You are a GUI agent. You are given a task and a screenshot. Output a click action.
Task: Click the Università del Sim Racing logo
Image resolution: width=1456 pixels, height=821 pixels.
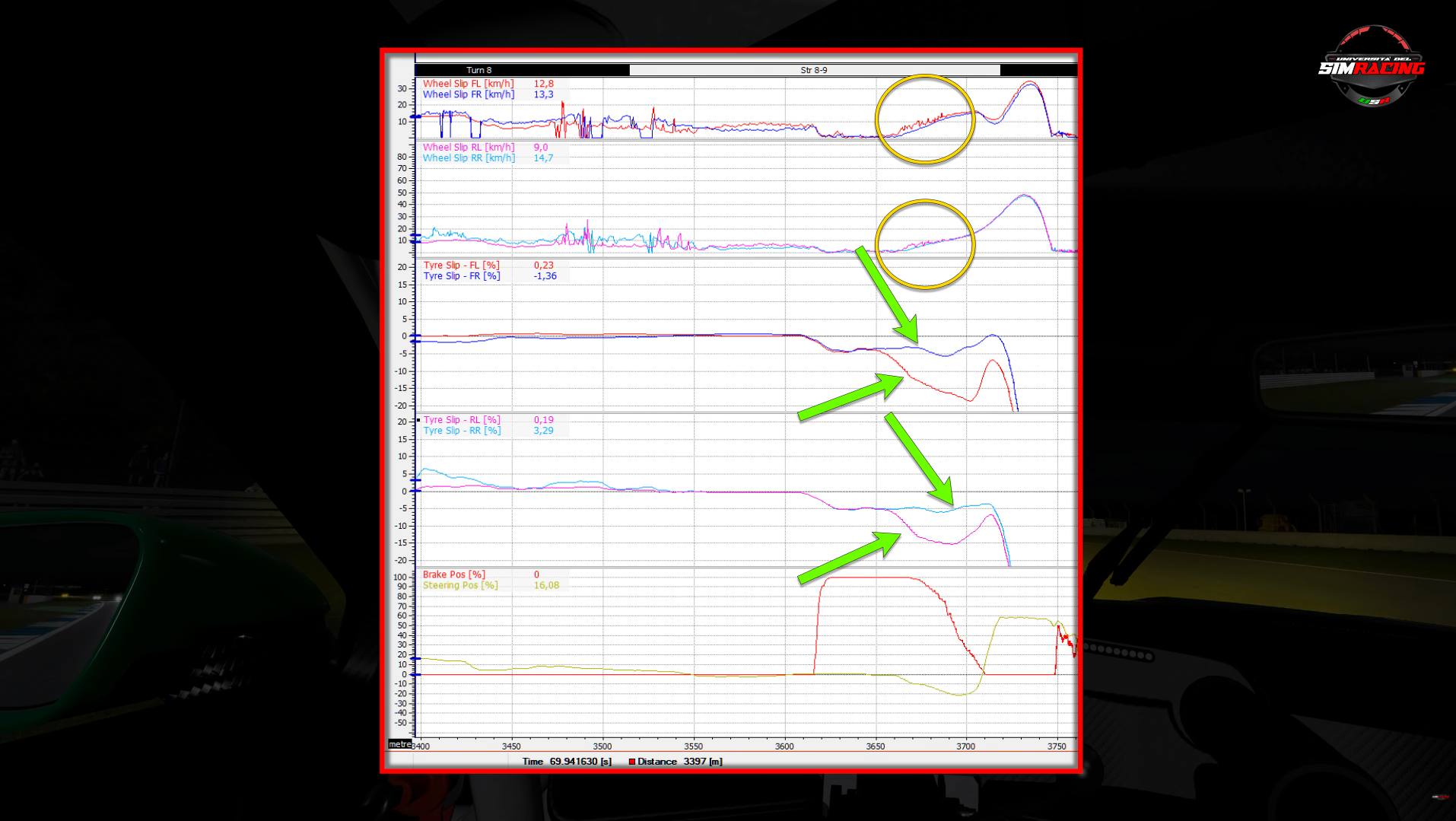1372,66
